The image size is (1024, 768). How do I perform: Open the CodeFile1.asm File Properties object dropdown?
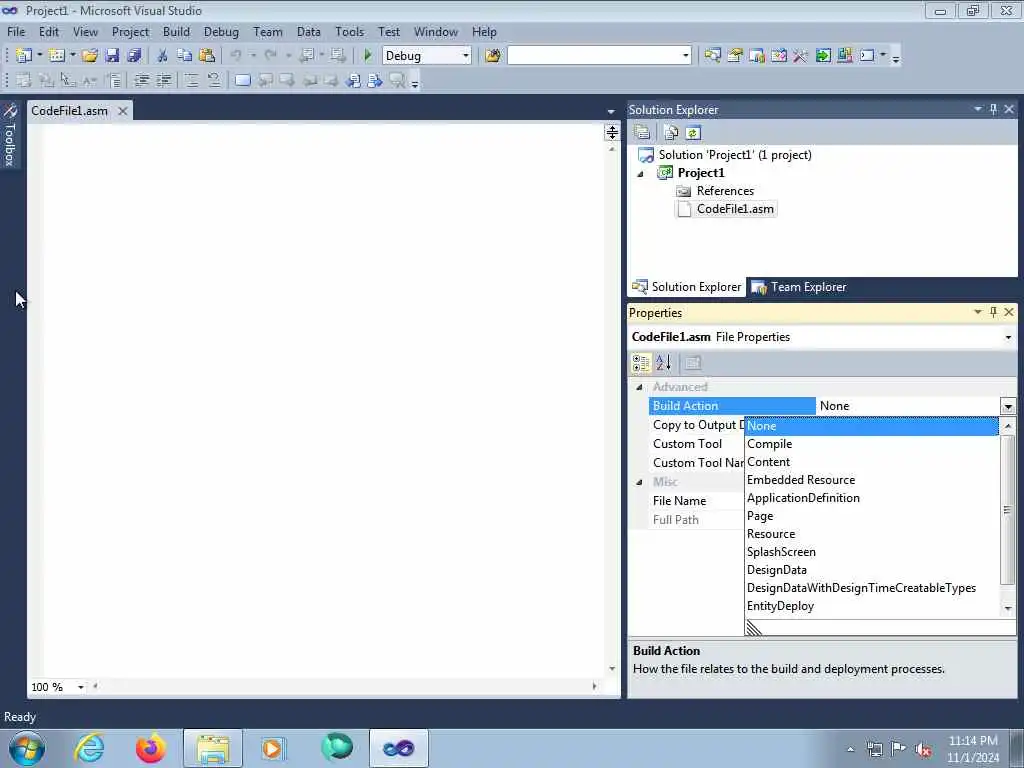pos(1008,338)
